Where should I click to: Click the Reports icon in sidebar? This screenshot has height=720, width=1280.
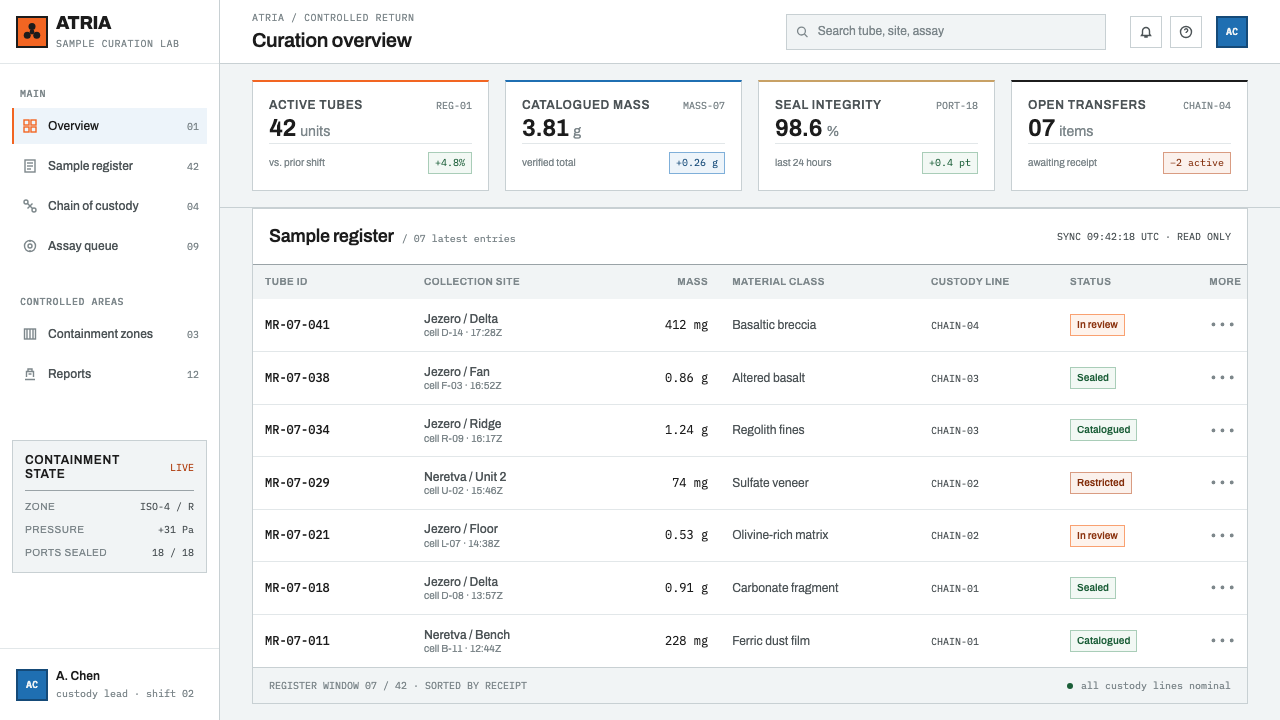[30, 374]
